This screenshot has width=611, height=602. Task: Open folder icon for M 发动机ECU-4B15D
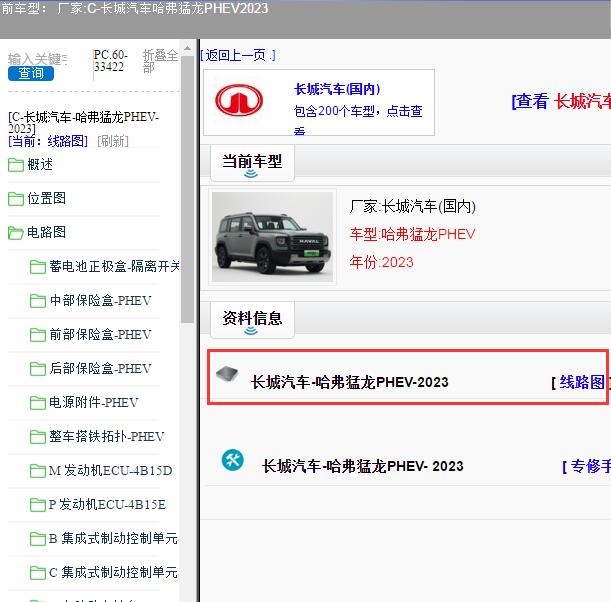point(38,471)
